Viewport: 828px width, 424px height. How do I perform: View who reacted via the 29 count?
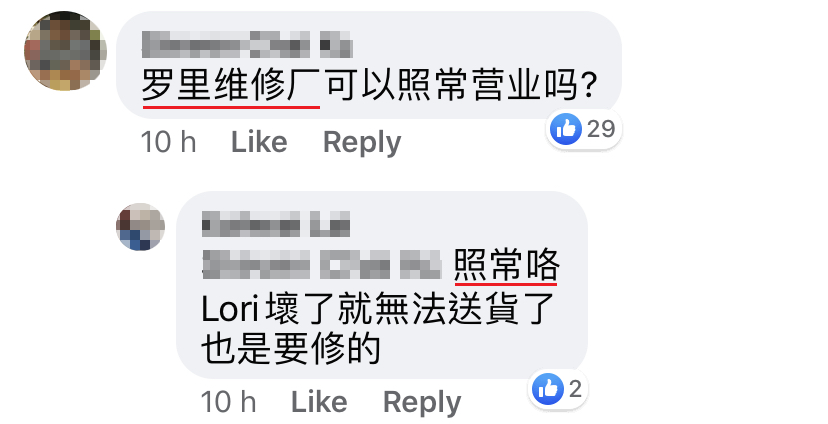click(x=601, y=129)
